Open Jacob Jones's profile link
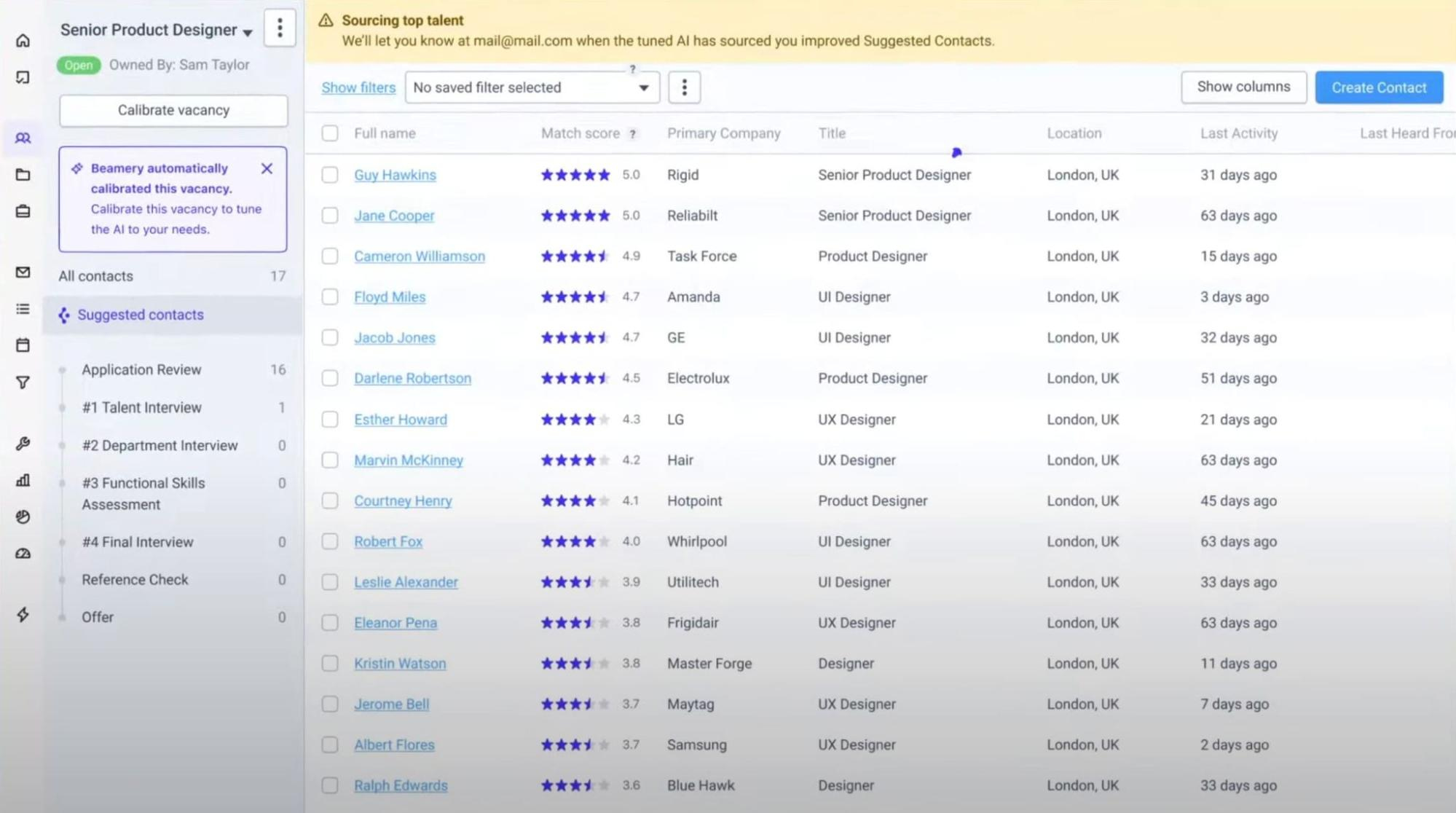1456x813 pixels. pos(395,337)
